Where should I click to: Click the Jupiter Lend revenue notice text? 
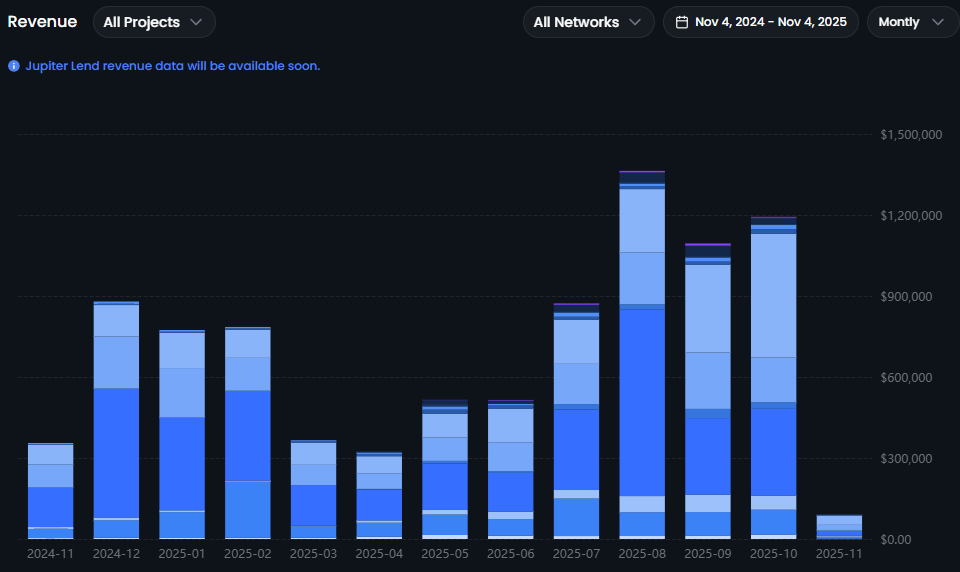tap(171, 66)
